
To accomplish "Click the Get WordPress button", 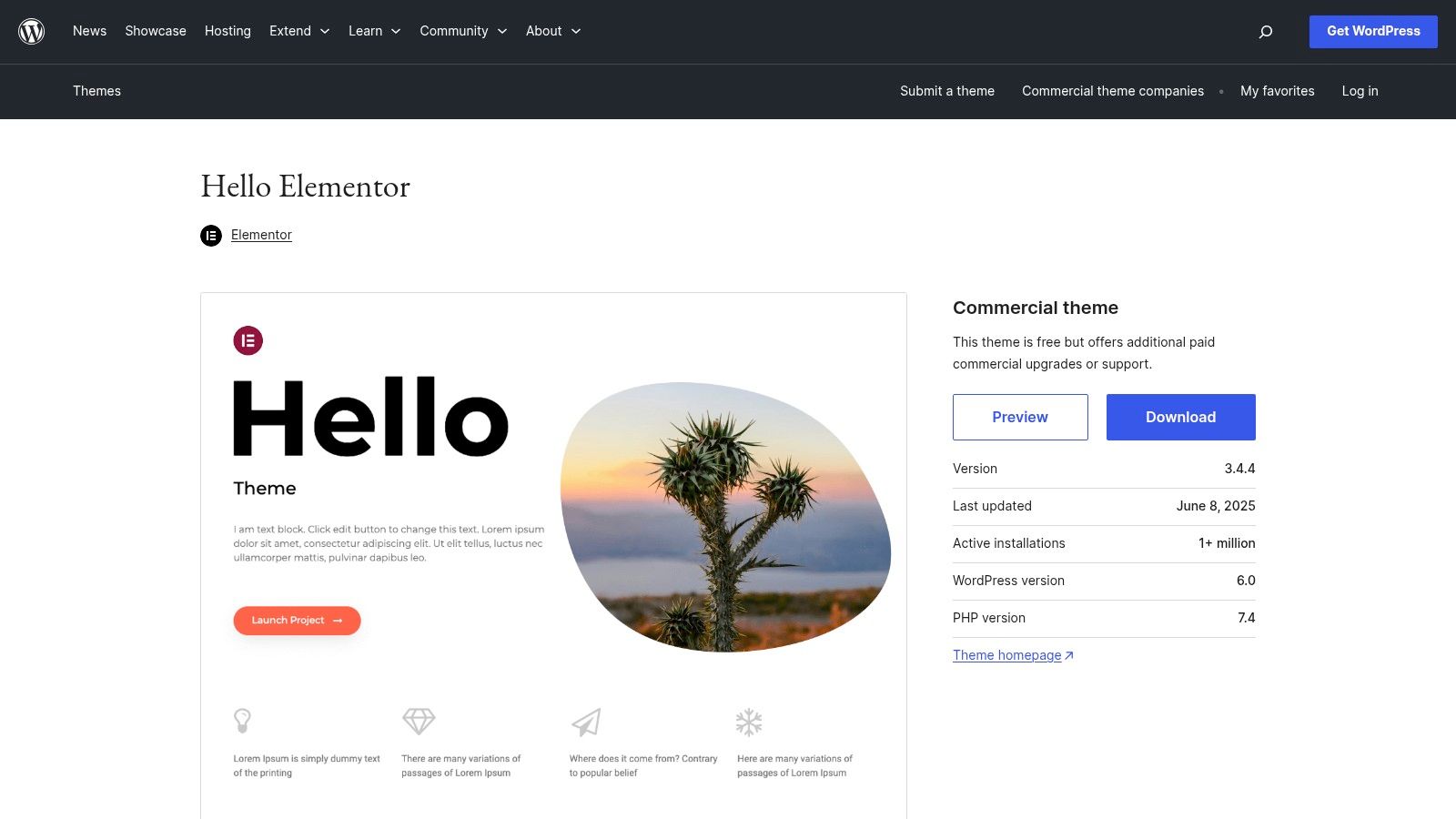I will (1373, 32).
